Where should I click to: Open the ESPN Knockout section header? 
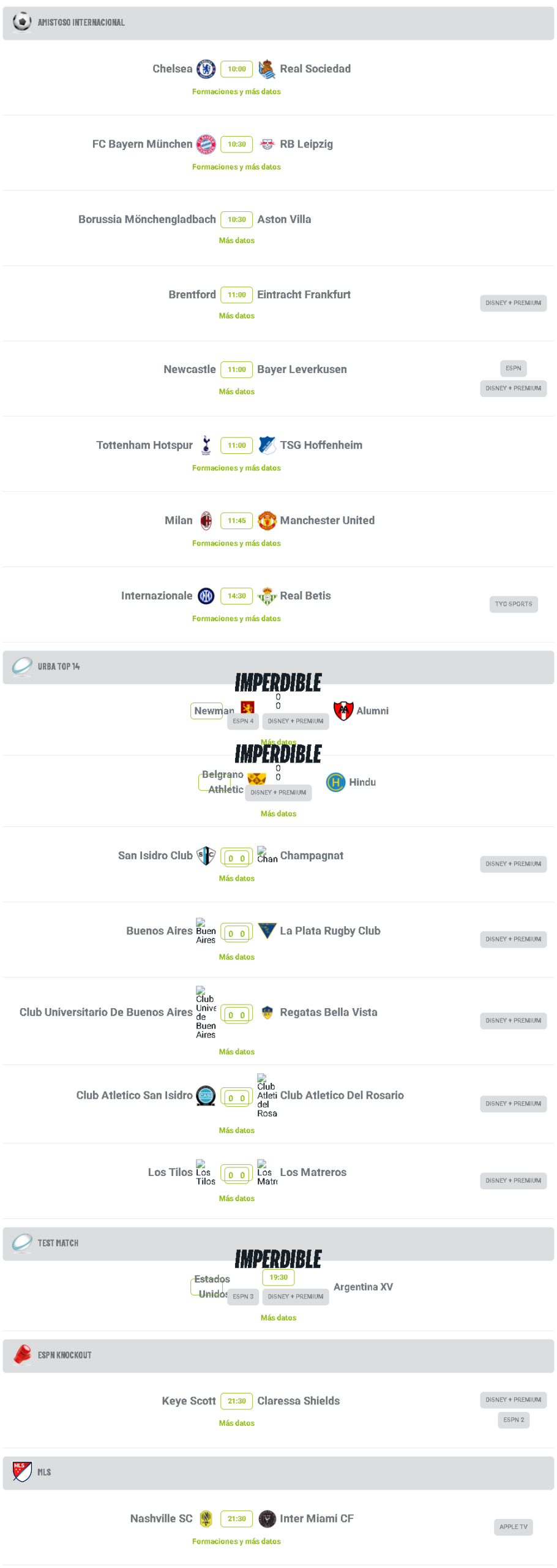coord(278,1355)
